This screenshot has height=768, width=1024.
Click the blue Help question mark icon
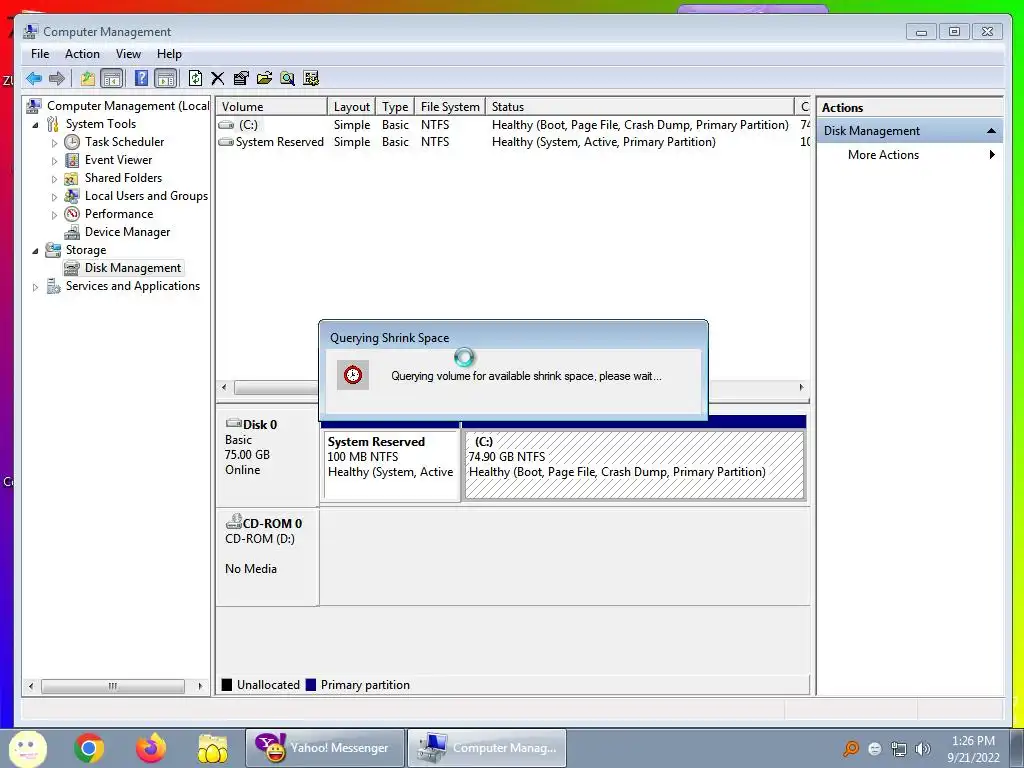point(141,78)
